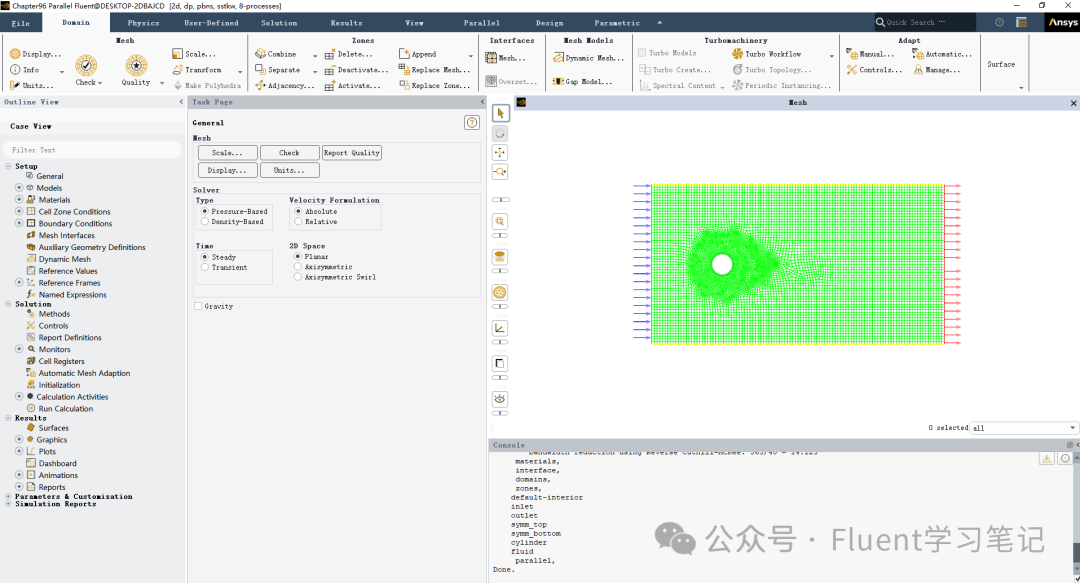Switch to the Results ribbon tab
The image size is (1080, 583).
(x=346, y=23)
